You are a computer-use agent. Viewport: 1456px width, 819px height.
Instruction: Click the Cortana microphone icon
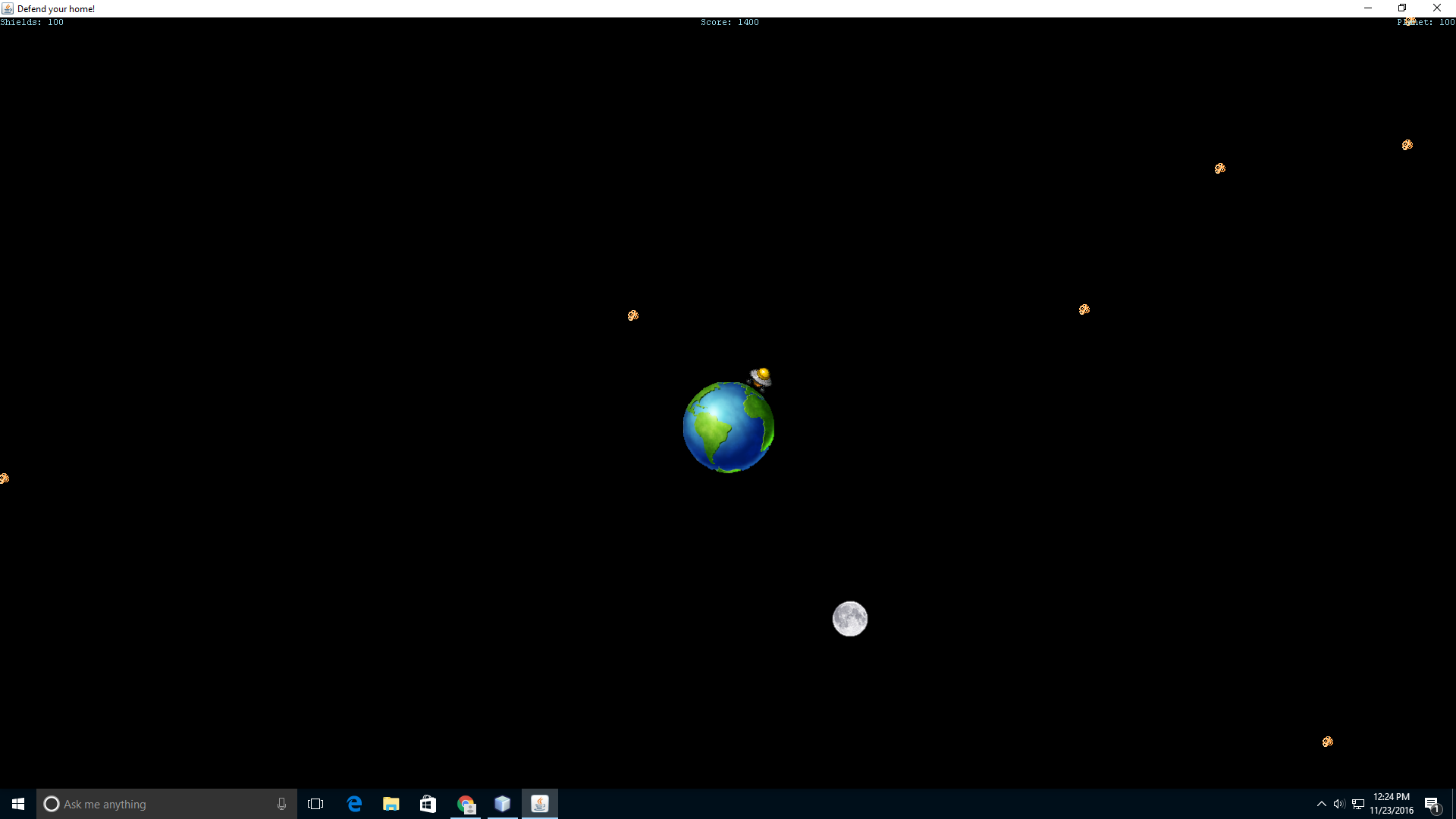coord(281,804)
